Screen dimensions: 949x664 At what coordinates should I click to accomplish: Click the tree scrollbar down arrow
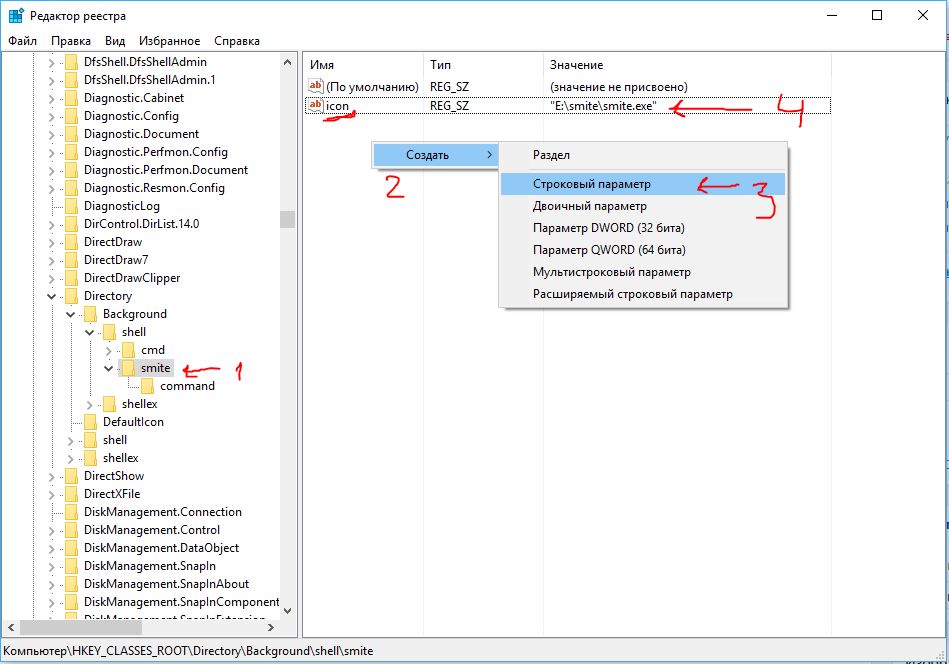pyautogui.click(x=287, y=611)
